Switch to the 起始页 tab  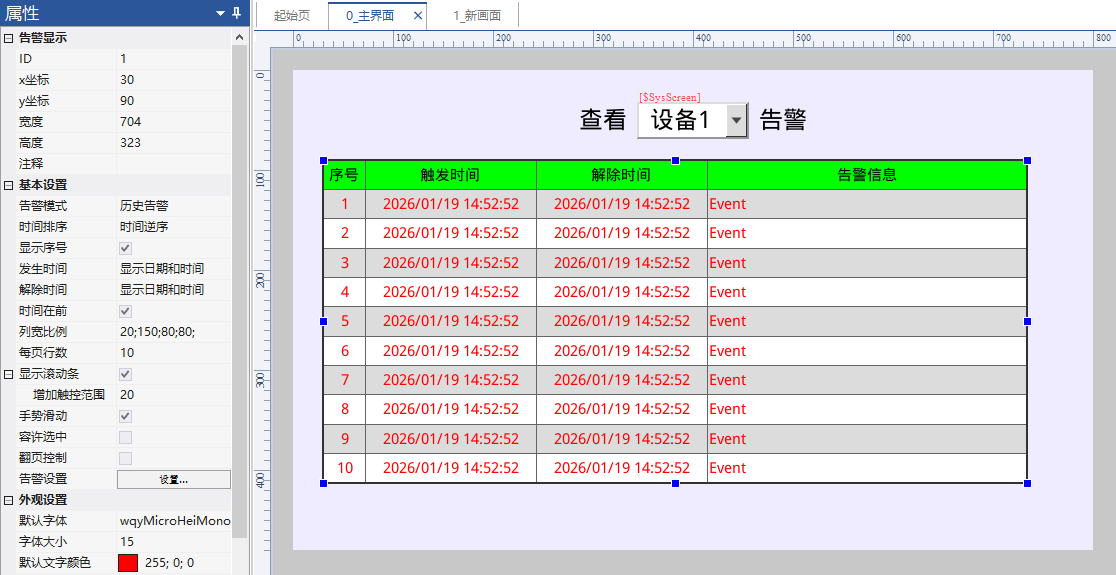click(x=291, y=16)
